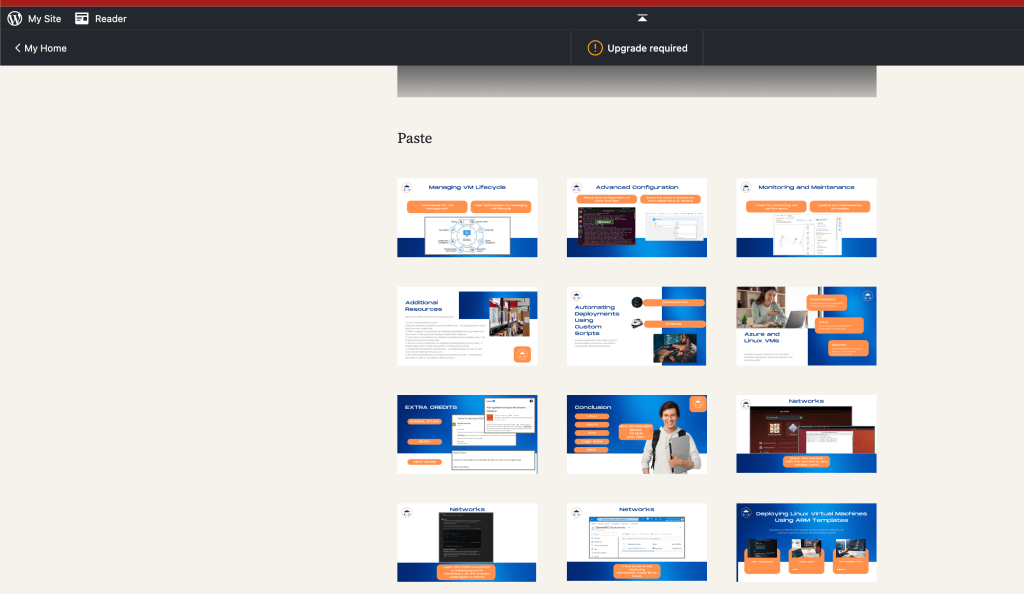Open Deploying Linux Virtual Machines Using ARM Templates slide
The image size is (1024, 594).
tap(807, 542)
